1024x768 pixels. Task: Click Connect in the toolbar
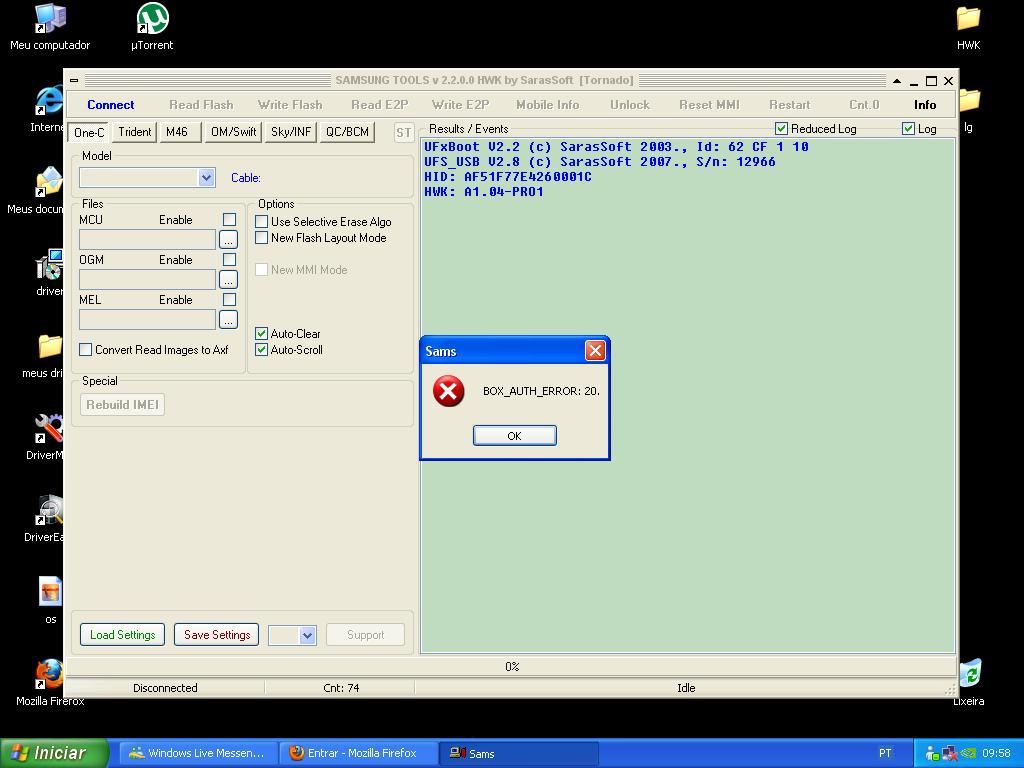[110, 104]
